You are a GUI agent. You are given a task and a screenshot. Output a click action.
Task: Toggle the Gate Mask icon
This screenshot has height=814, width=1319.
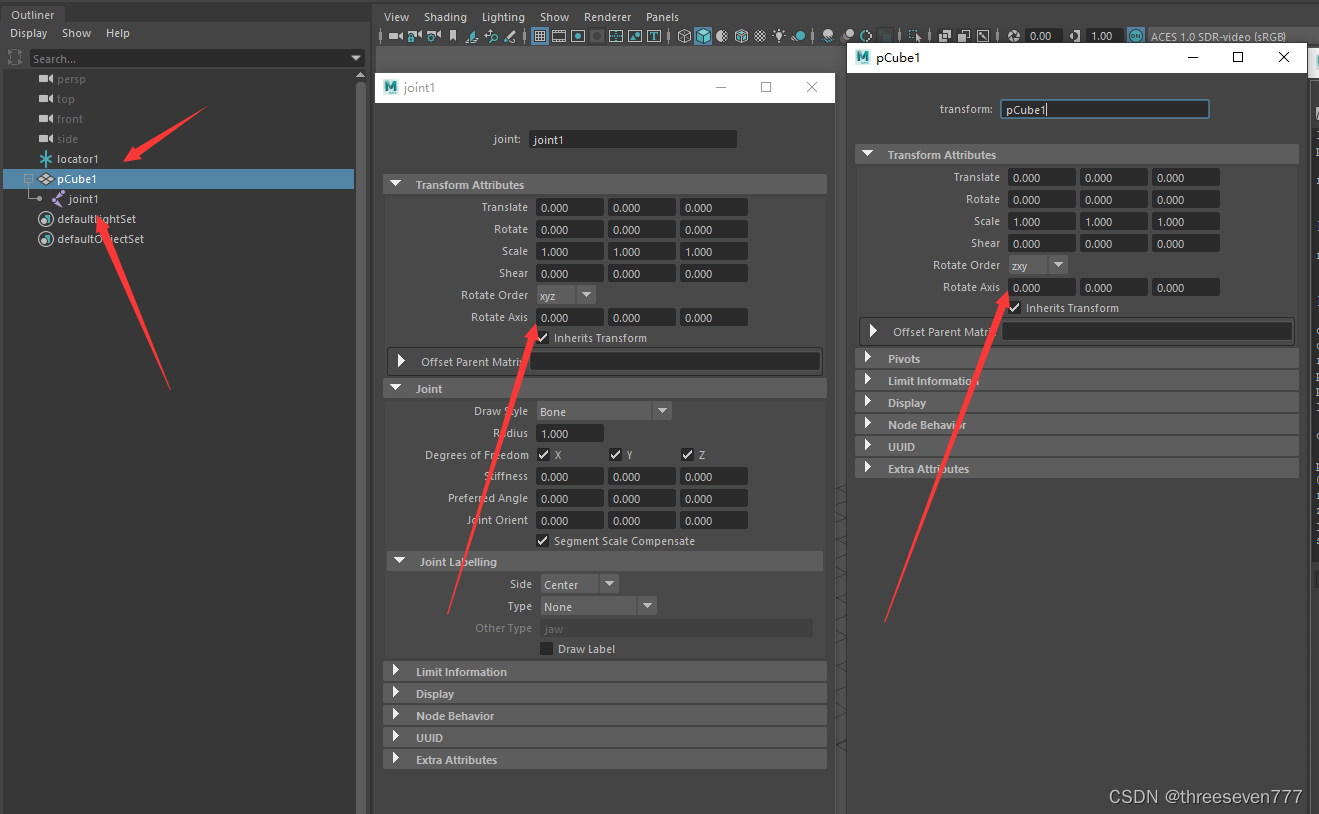597,36
